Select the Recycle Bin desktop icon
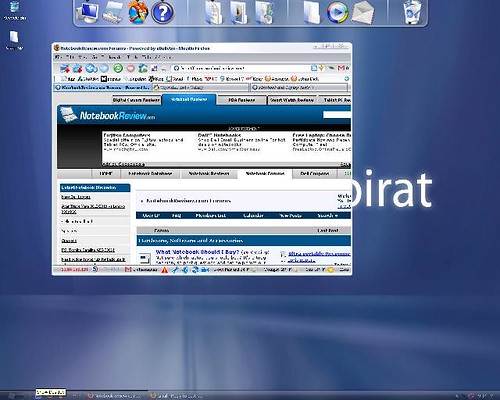 pyautogui.click(x=14, y=11)
